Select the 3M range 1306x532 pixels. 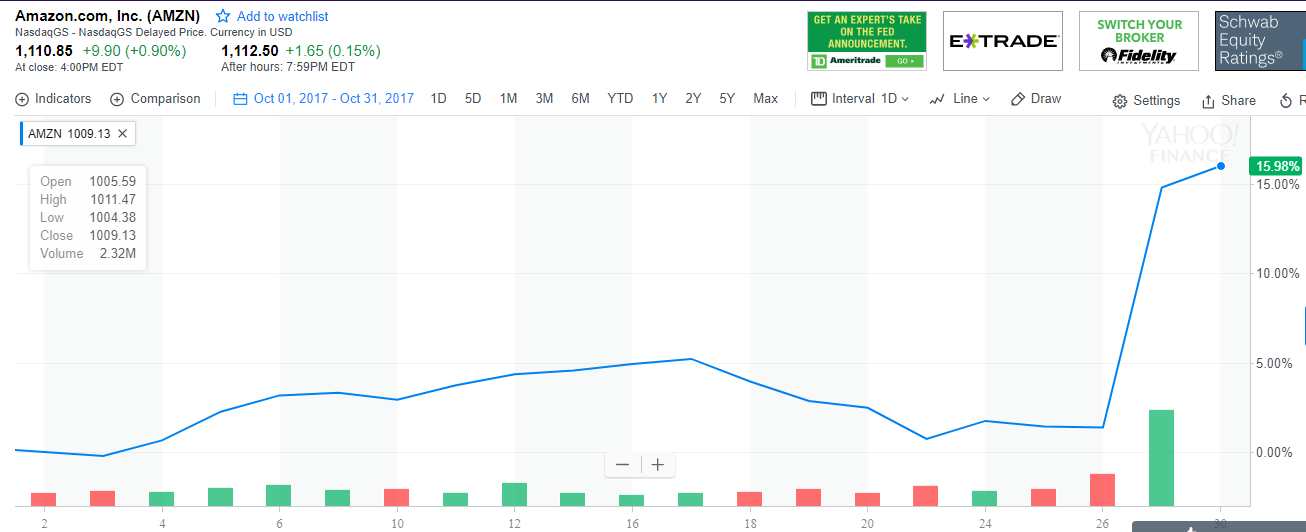[x=544, y=99]
